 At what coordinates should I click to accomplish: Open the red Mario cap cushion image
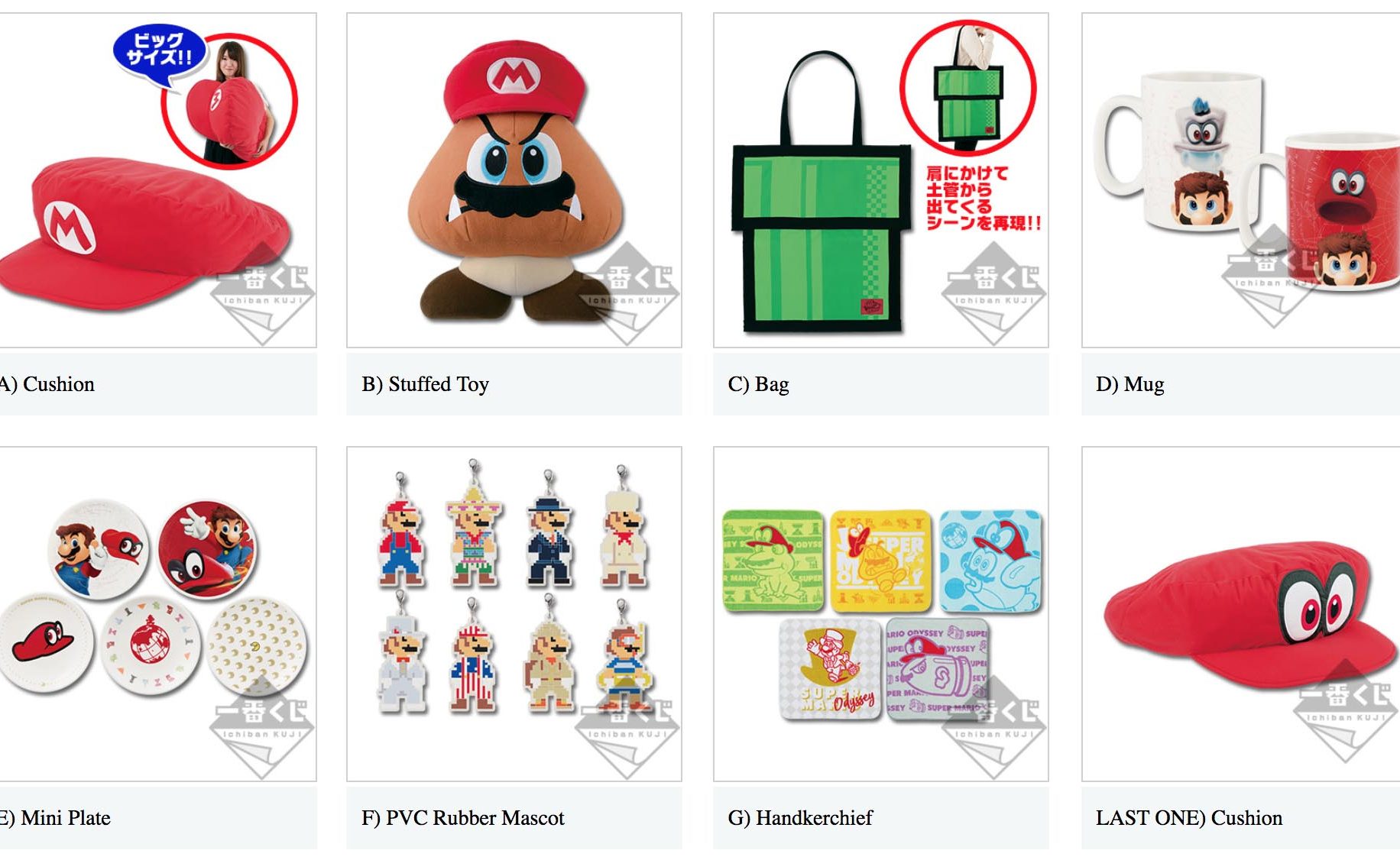[157, 180]
